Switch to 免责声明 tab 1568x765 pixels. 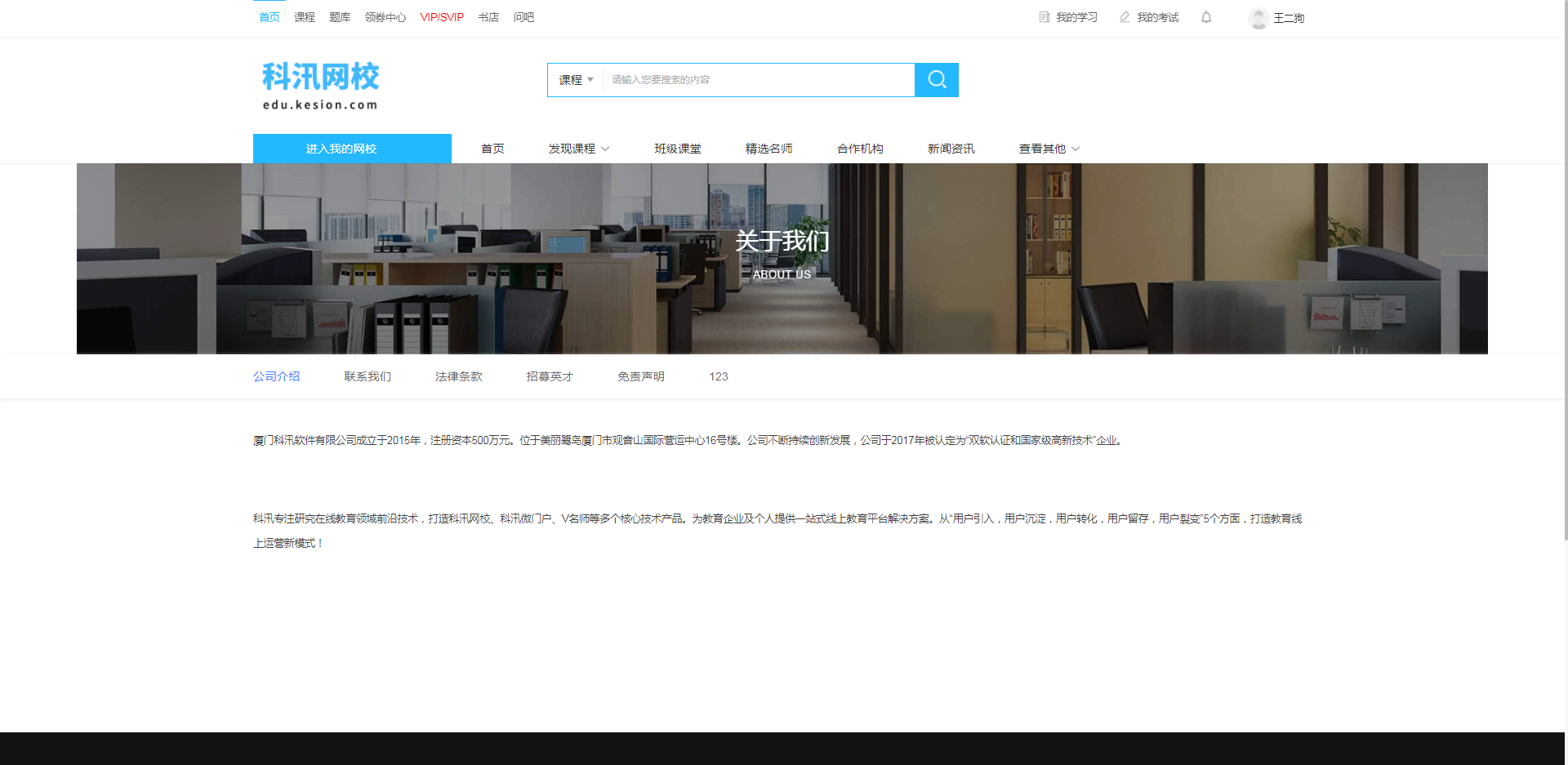[641, 376]
